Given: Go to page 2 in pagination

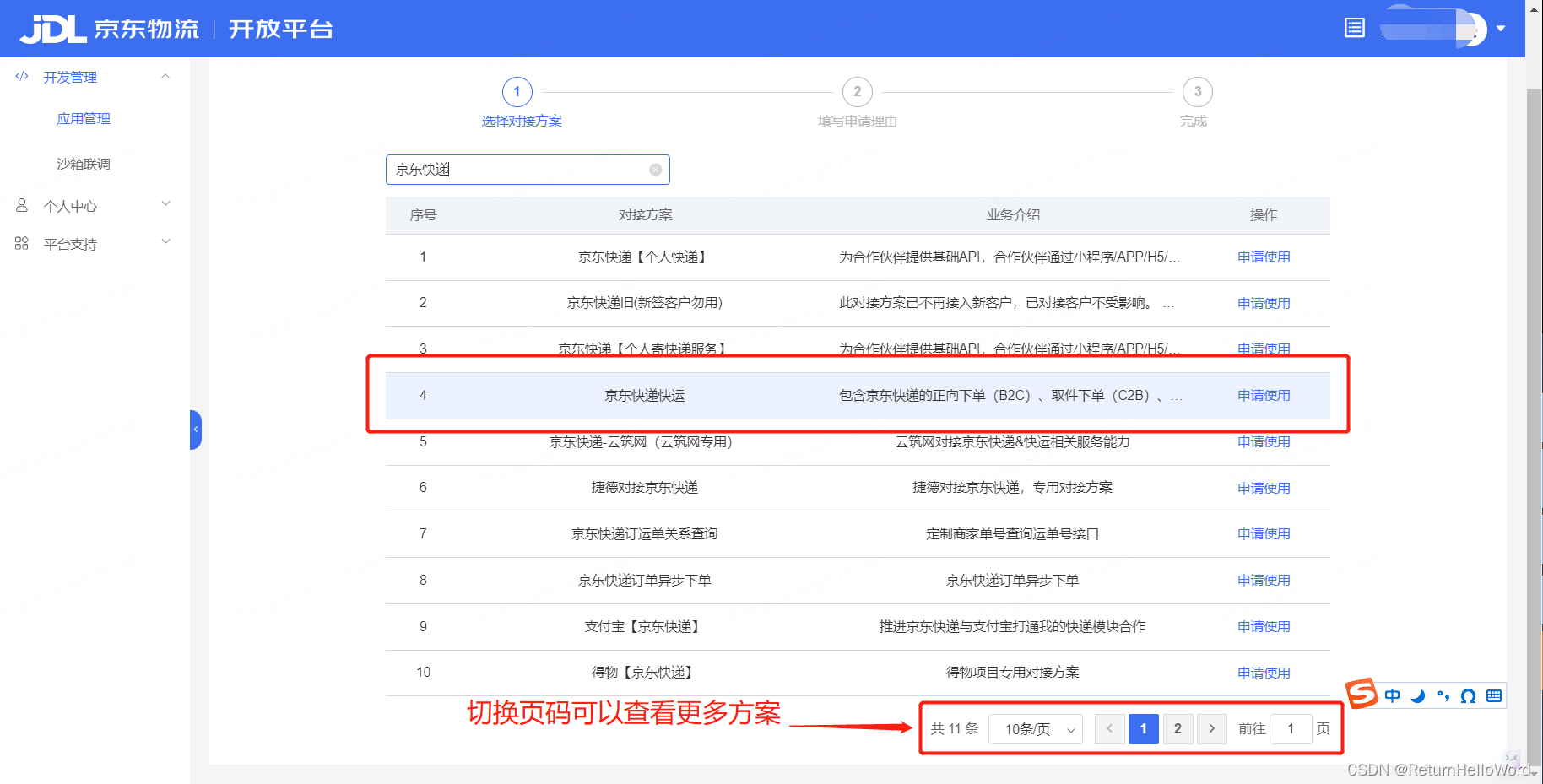Looking at the screenshot, I should [1178, 728].
